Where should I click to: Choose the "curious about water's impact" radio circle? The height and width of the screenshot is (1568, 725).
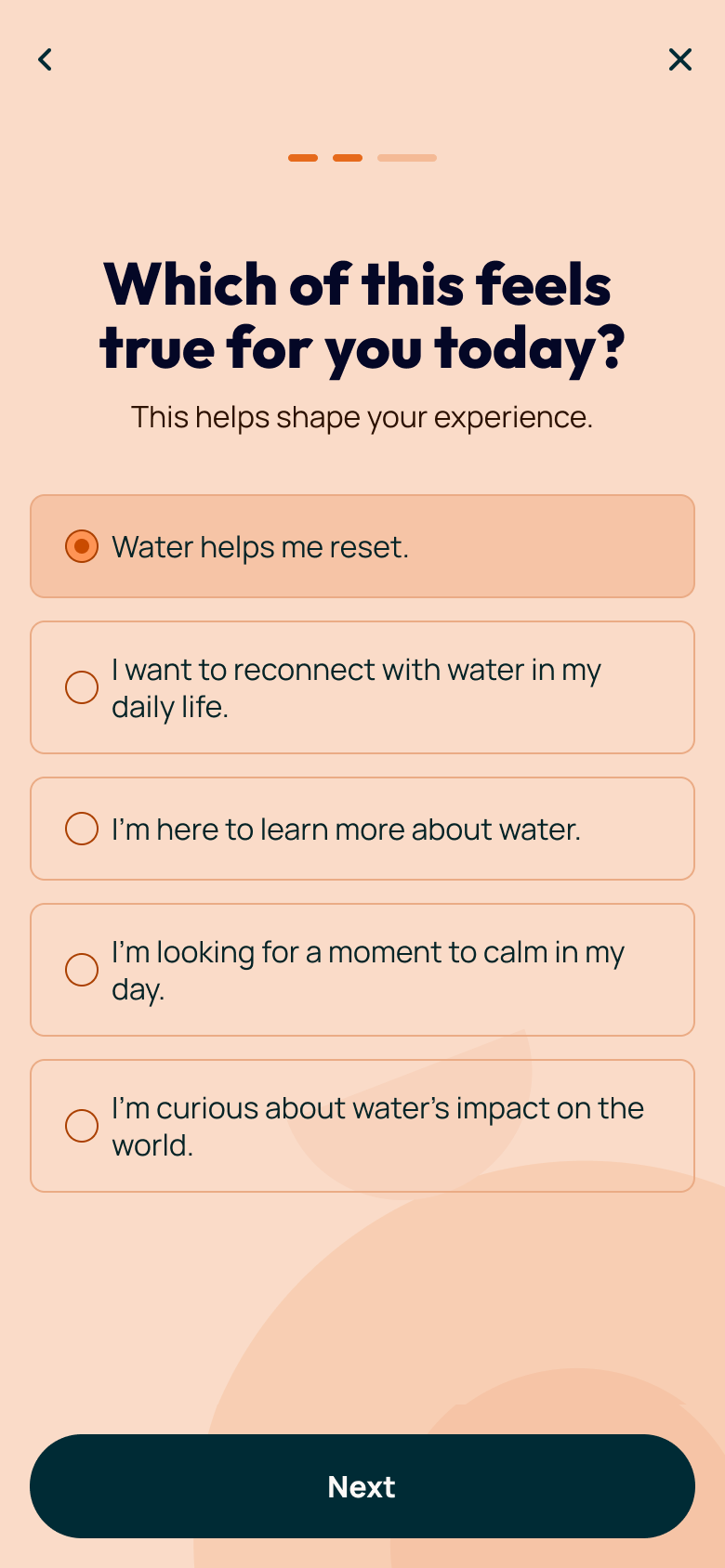(82, 1126)
